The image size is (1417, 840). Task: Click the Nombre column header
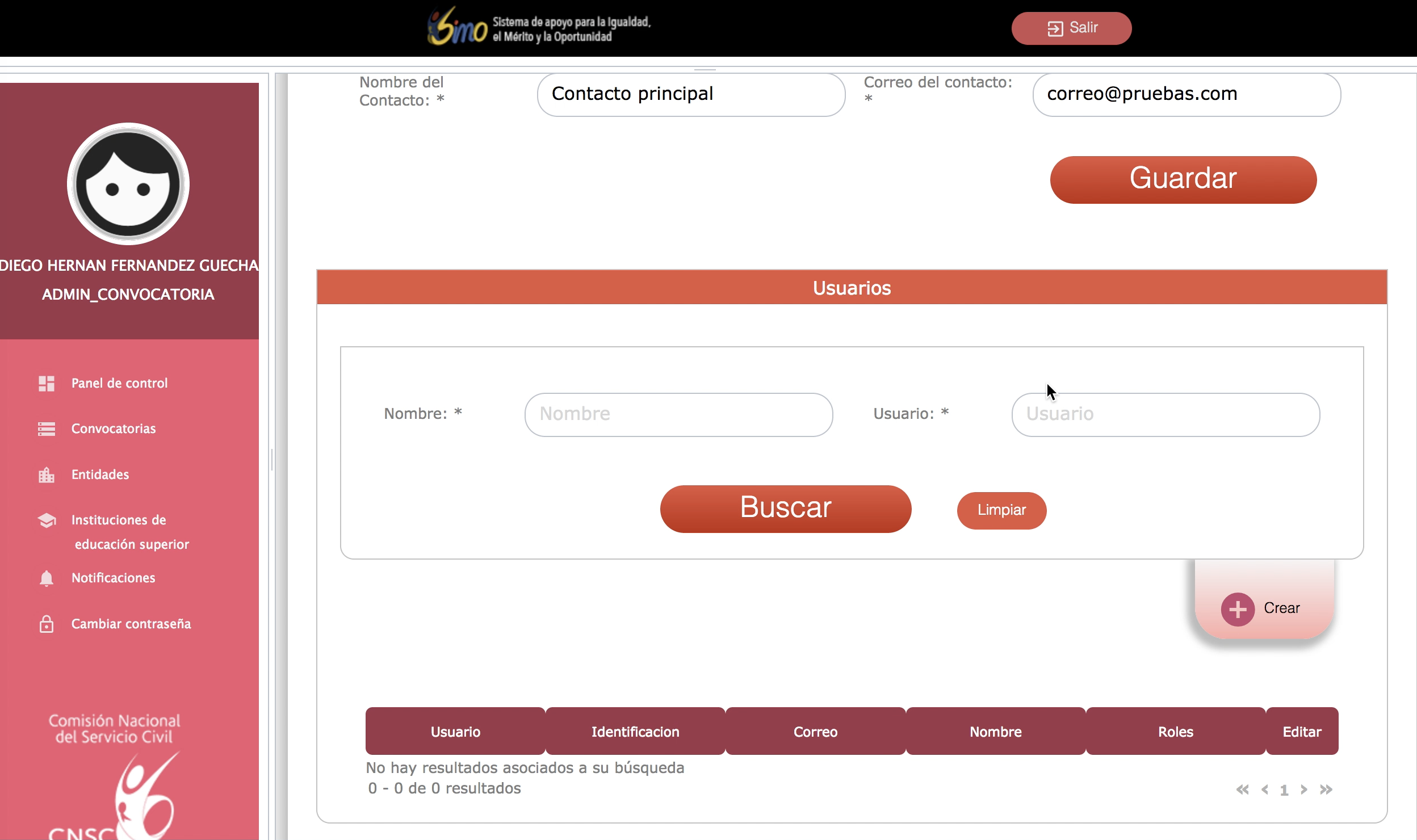(995, 732)
